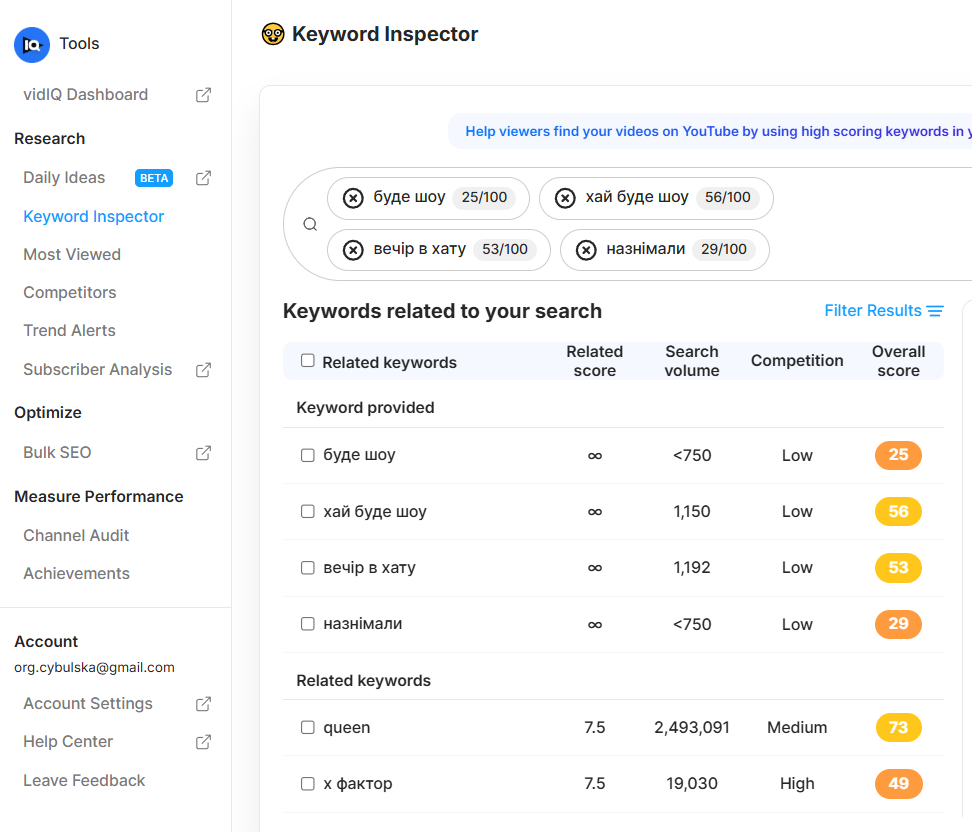Open external link icon beside vidIQ Dashboard
The width and height of the screenshot is (972, 832).
[203, 95]
